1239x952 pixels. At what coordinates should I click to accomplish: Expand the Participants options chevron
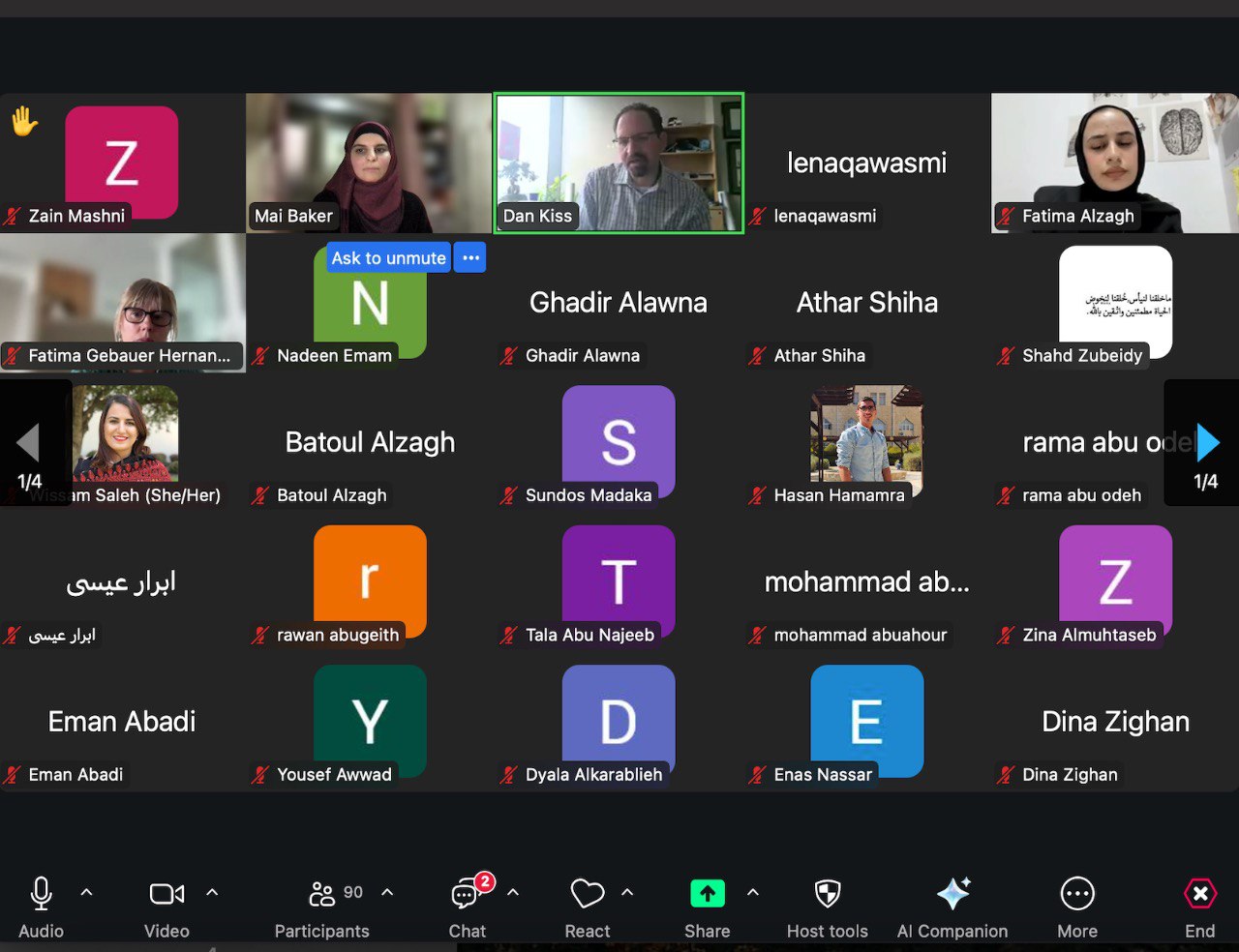click(387, 892)
